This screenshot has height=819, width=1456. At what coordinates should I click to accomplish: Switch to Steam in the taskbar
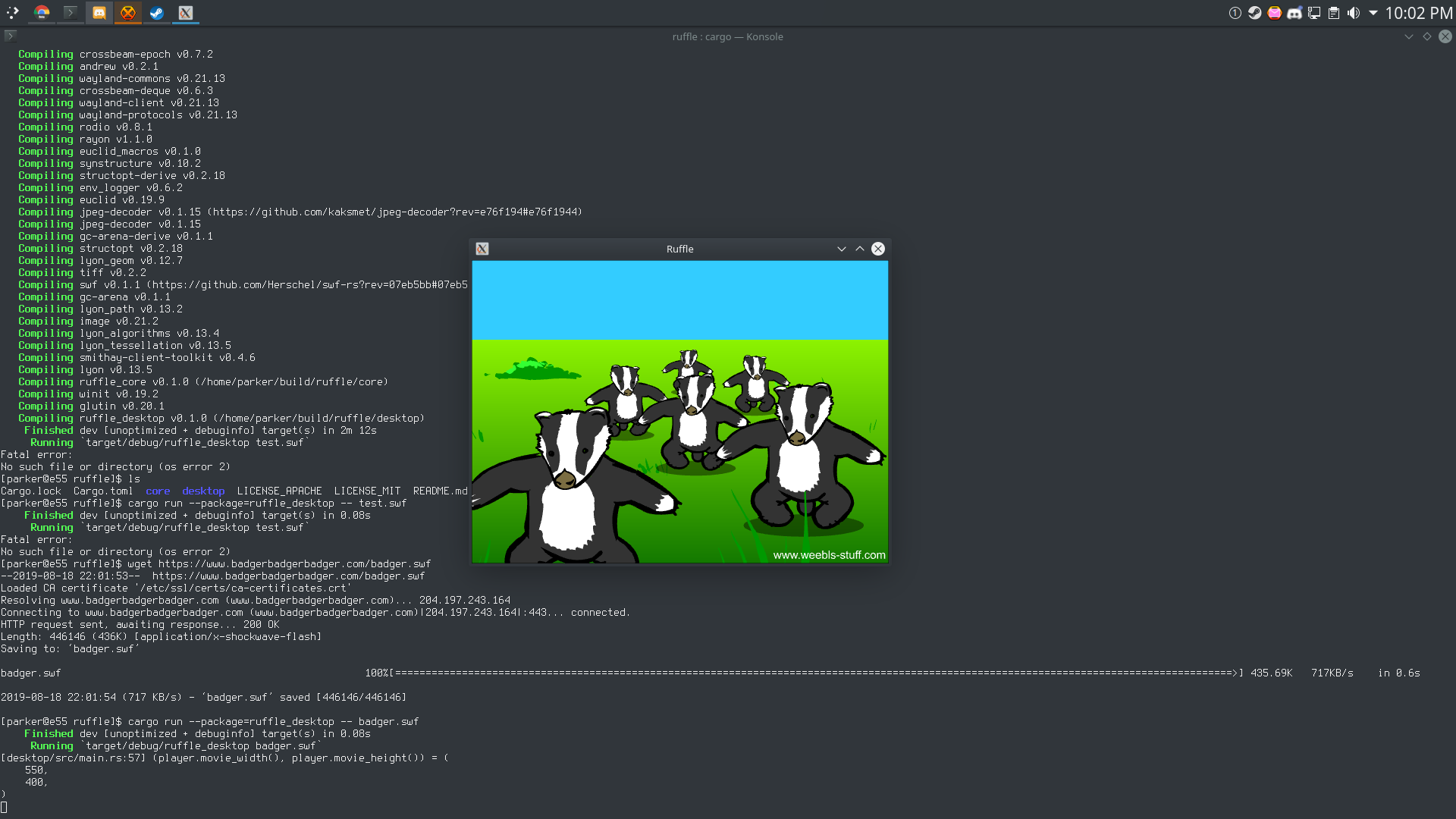click(x=156, y=13)
